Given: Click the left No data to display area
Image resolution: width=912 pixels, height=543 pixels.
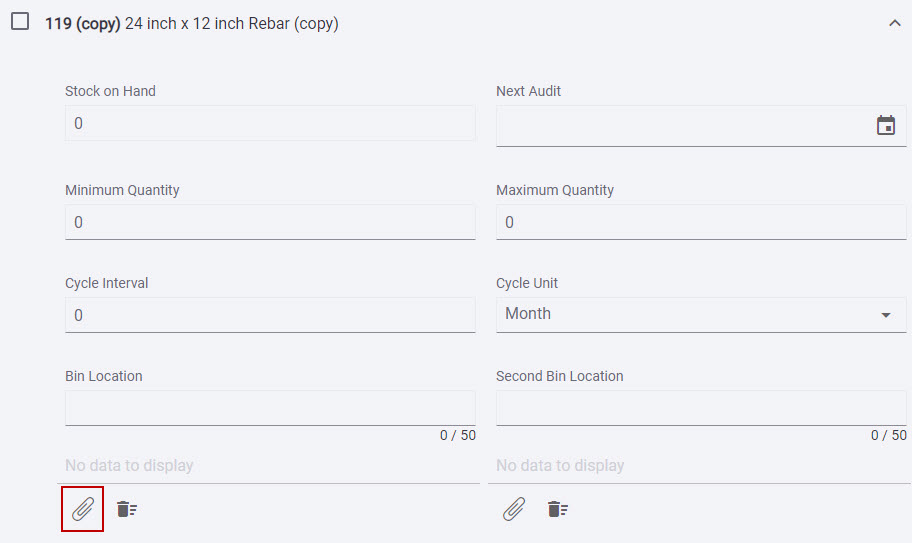Looking at the screenshot, I should pos(129,465).
